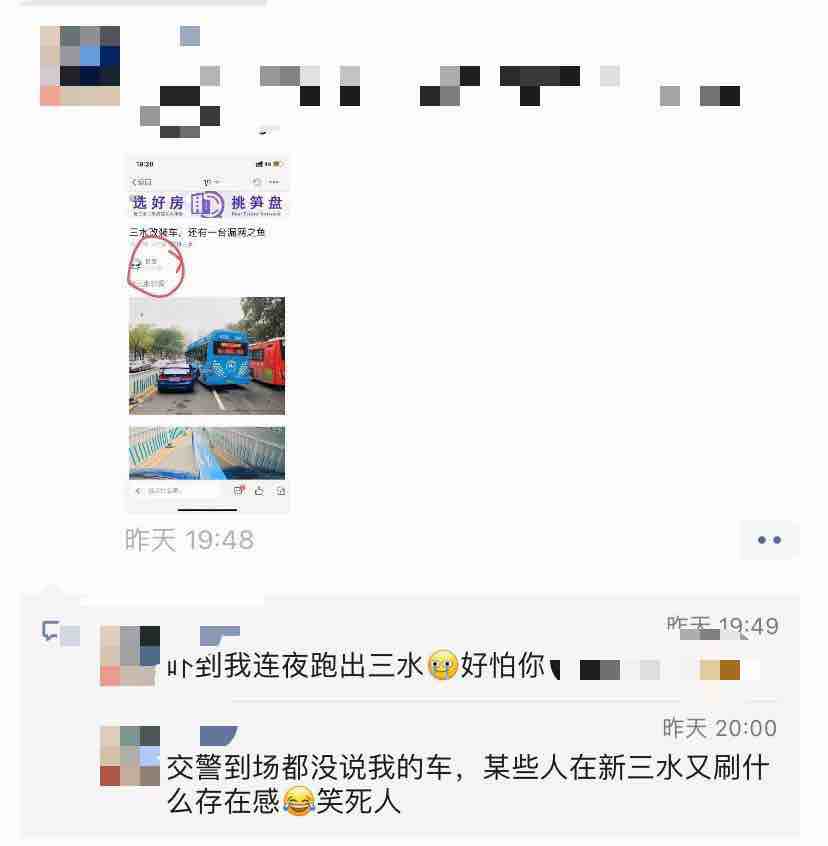Open the post author's blurred name
Screen dimensions: 828x846
point(190,36)
